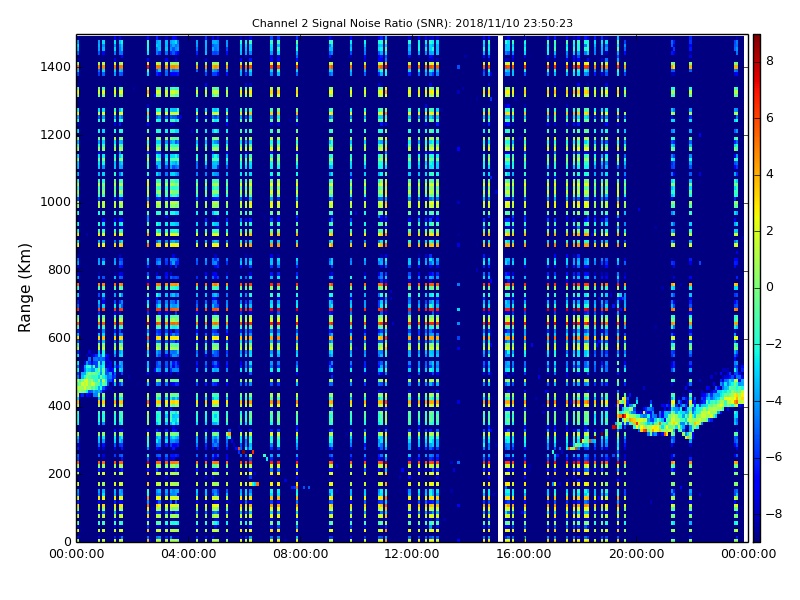This screenshot has width=800, height=600.
Task: Click the 08:00:00 time axis label
Action: tap(301, 554)
